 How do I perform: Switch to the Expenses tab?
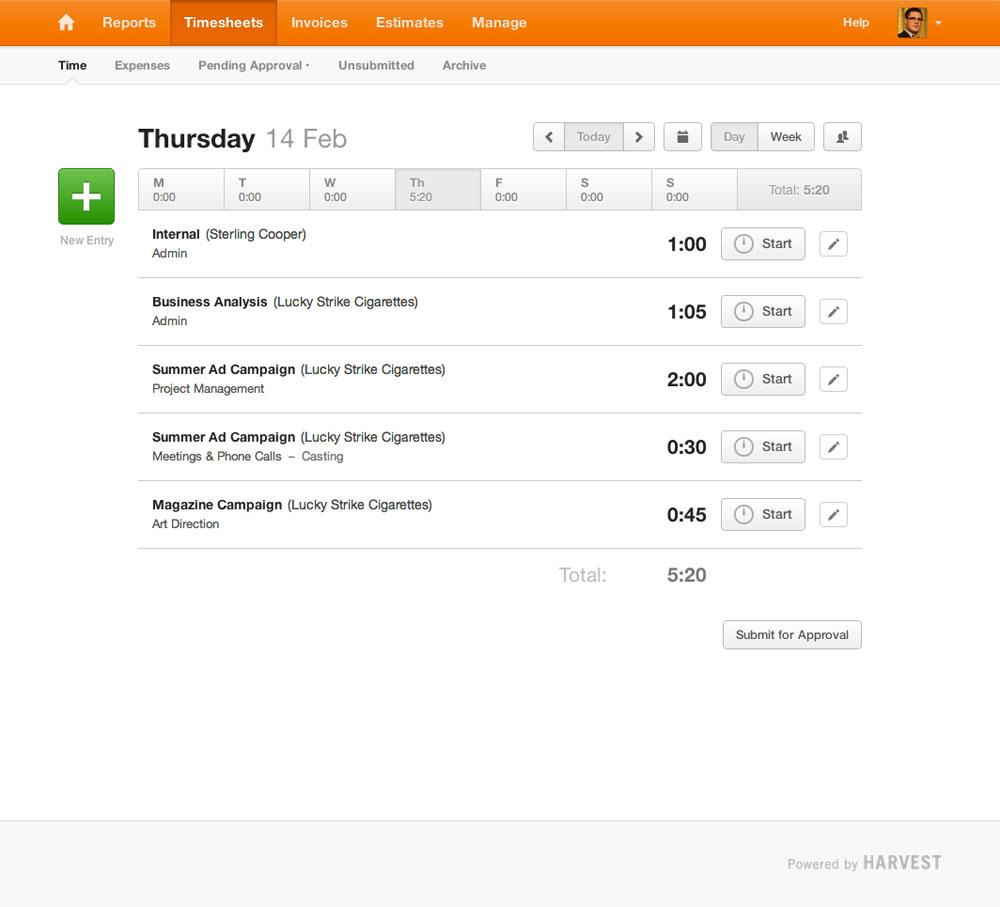[142, 66]
